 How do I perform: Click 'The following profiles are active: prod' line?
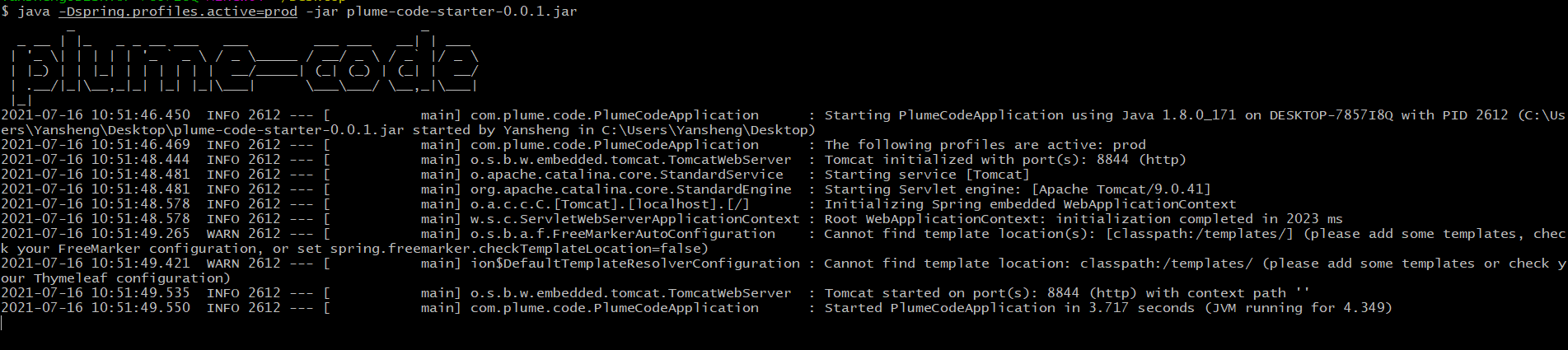tap(985, 145)
